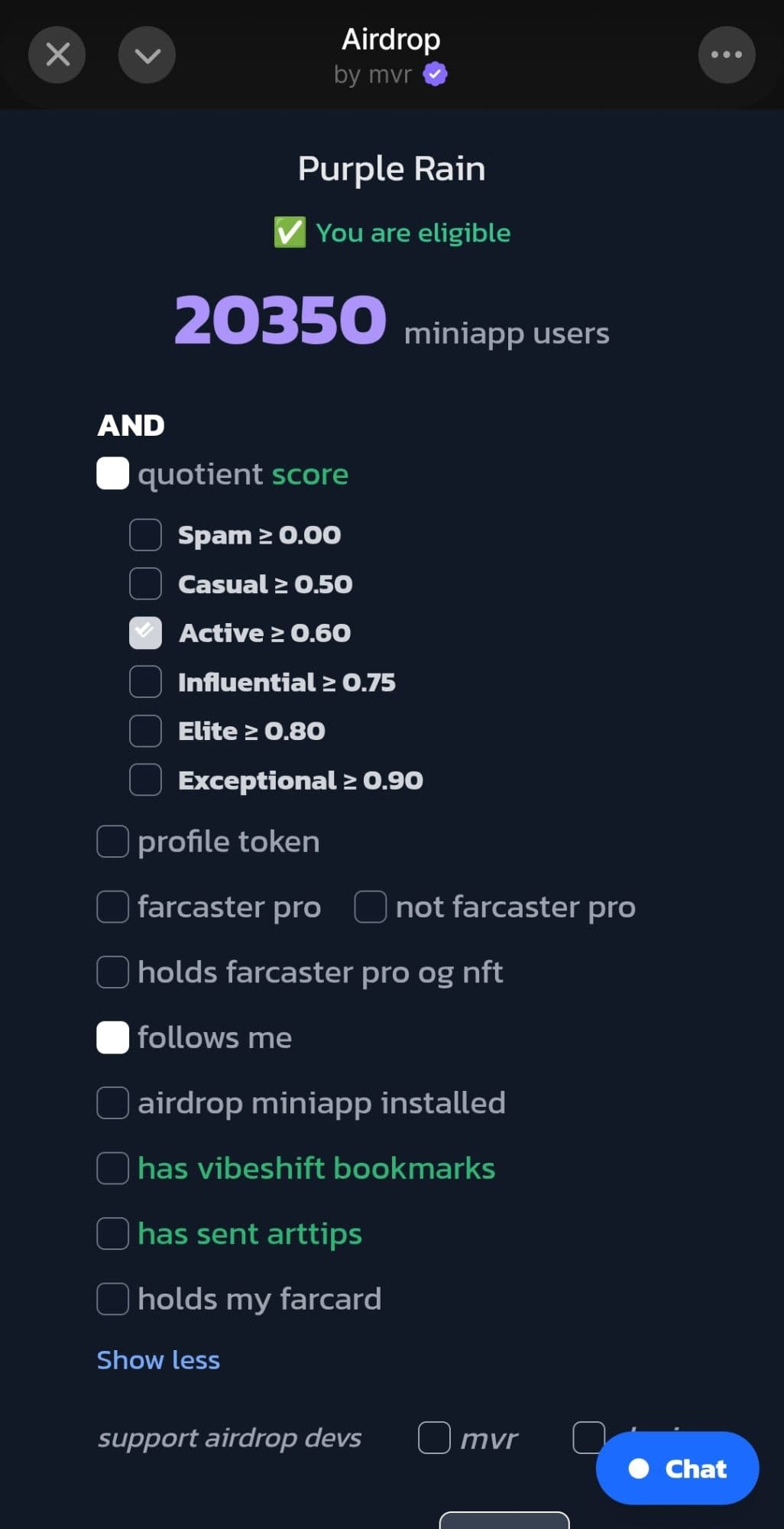Viewport: 784px width, 1529px height.
Task: Toggle the quotient score checkbox
Action: coord(112,474)
